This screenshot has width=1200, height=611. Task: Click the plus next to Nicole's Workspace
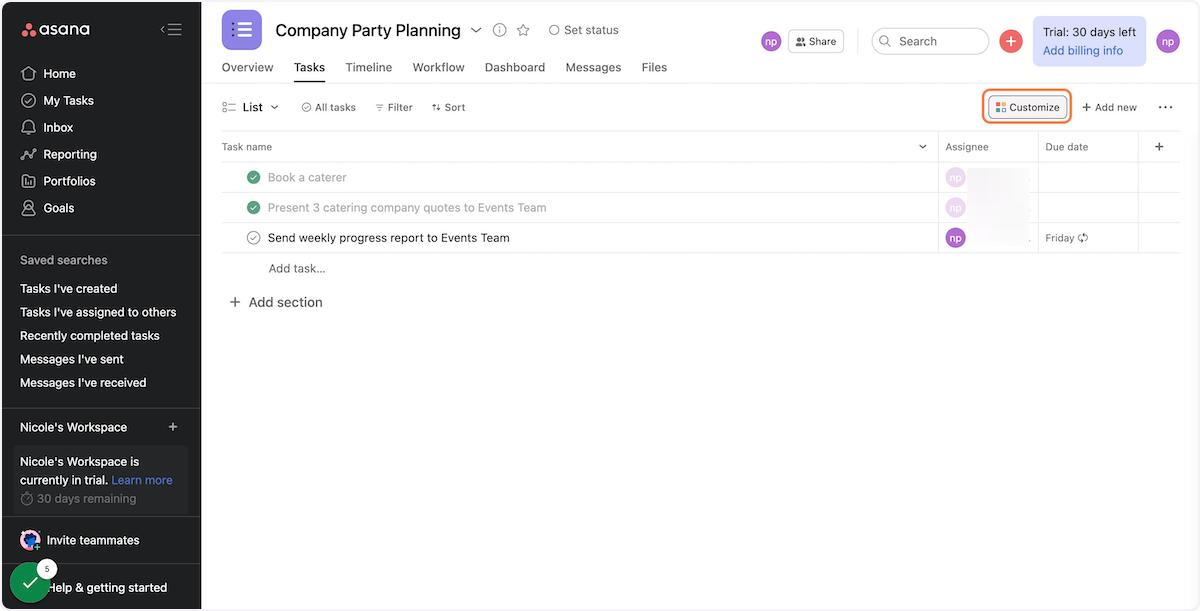click(x=173, y=427)
